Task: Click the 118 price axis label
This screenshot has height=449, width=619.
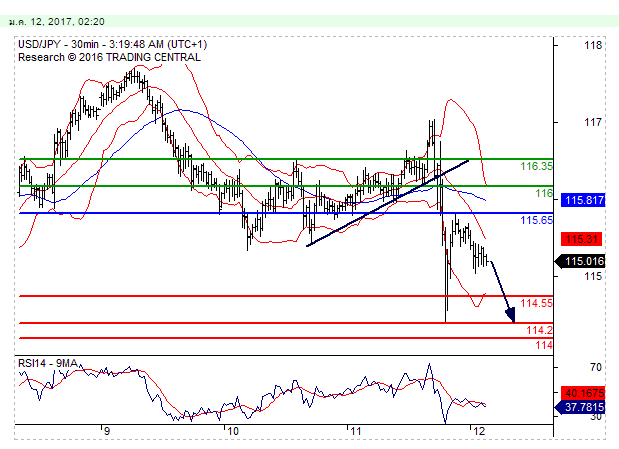Action: pyautogui.click(x=593, y=45)
